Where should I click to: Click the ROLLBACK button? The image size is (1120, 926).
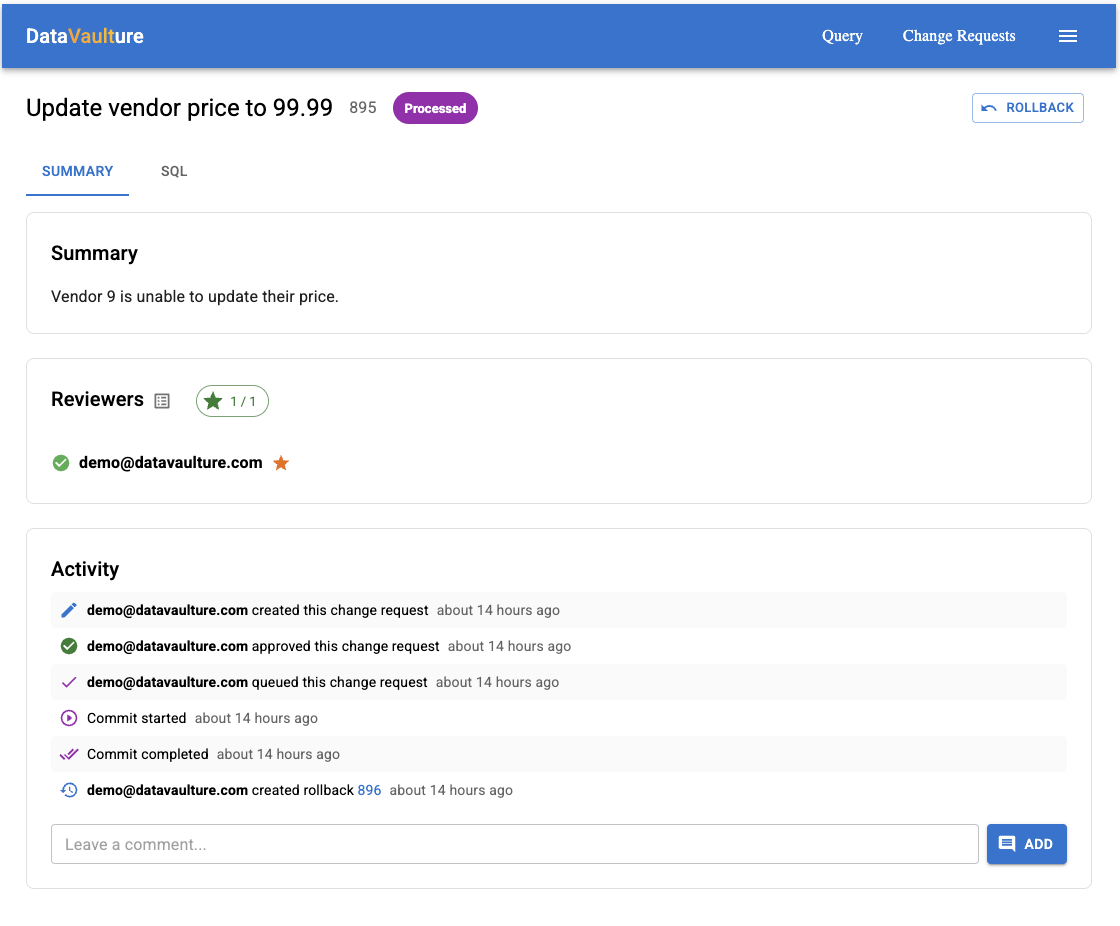coord(1027,108)
